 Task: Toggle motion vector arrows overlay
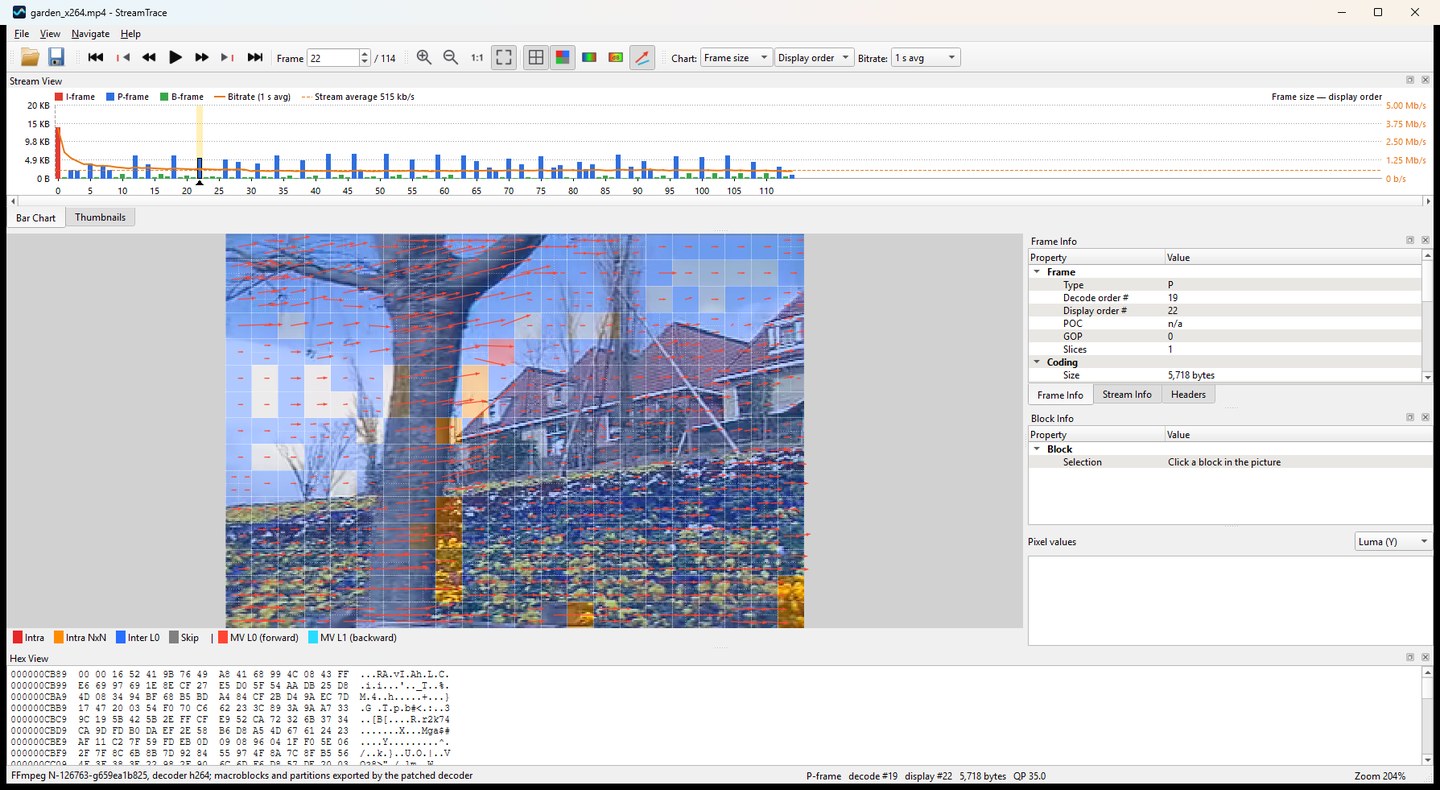[643, 58]
